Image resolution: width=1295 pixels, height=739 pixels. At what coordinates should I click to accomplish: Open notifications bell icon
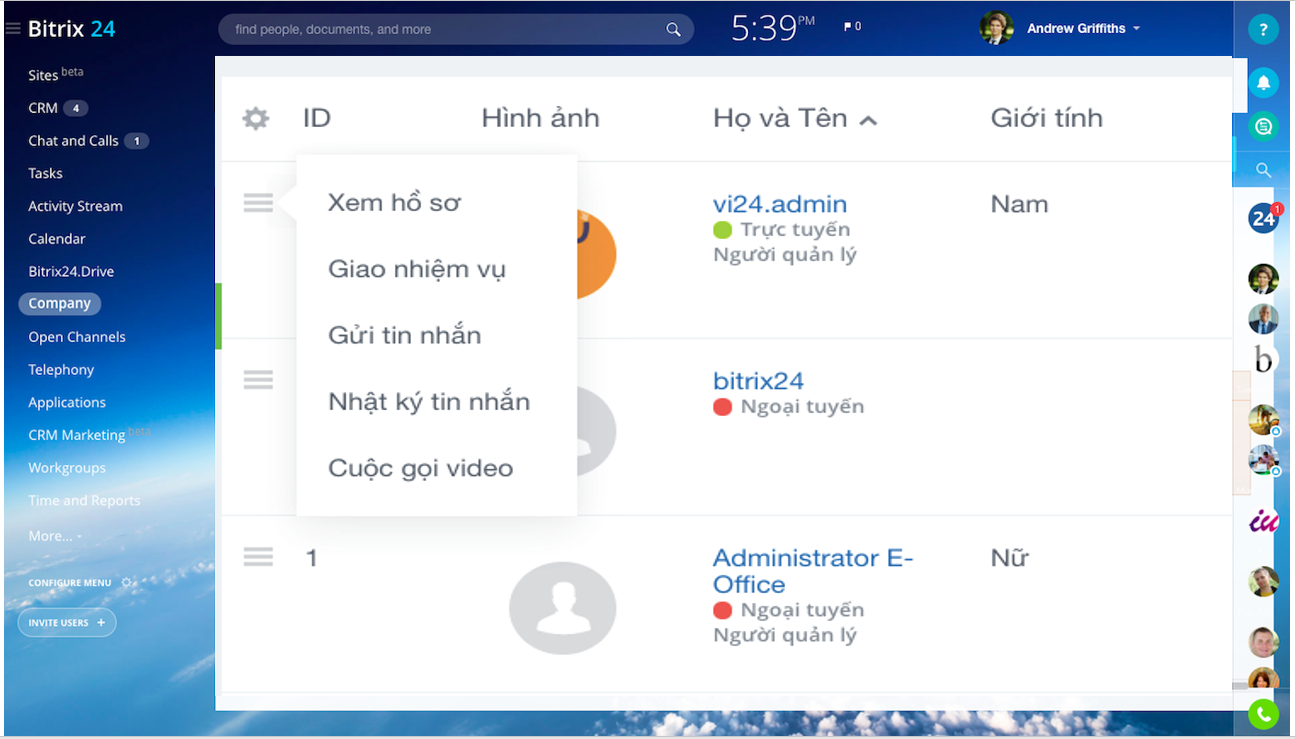pos(1263,82)
